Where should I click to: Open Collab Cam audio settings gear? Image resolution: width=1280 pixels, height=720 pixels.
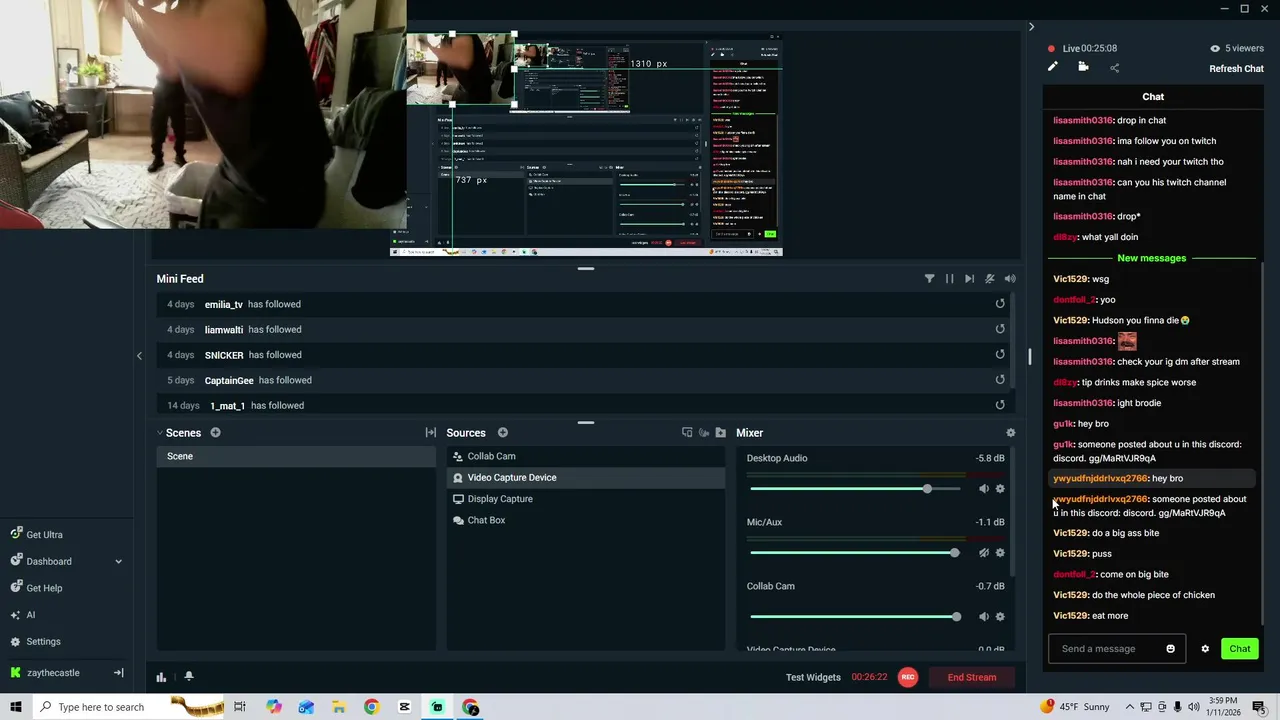pyautogui.click(x=1000, y=617)
